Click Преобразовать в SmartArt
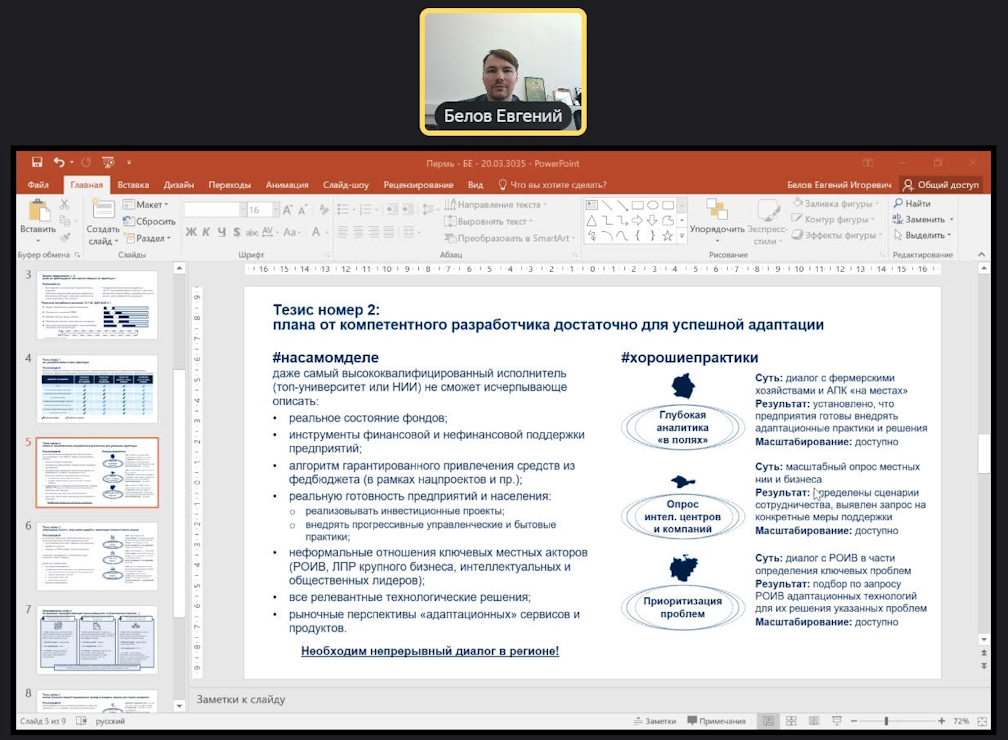The width and height of the screenshot is (1008, 740). (x=510, y=238)
